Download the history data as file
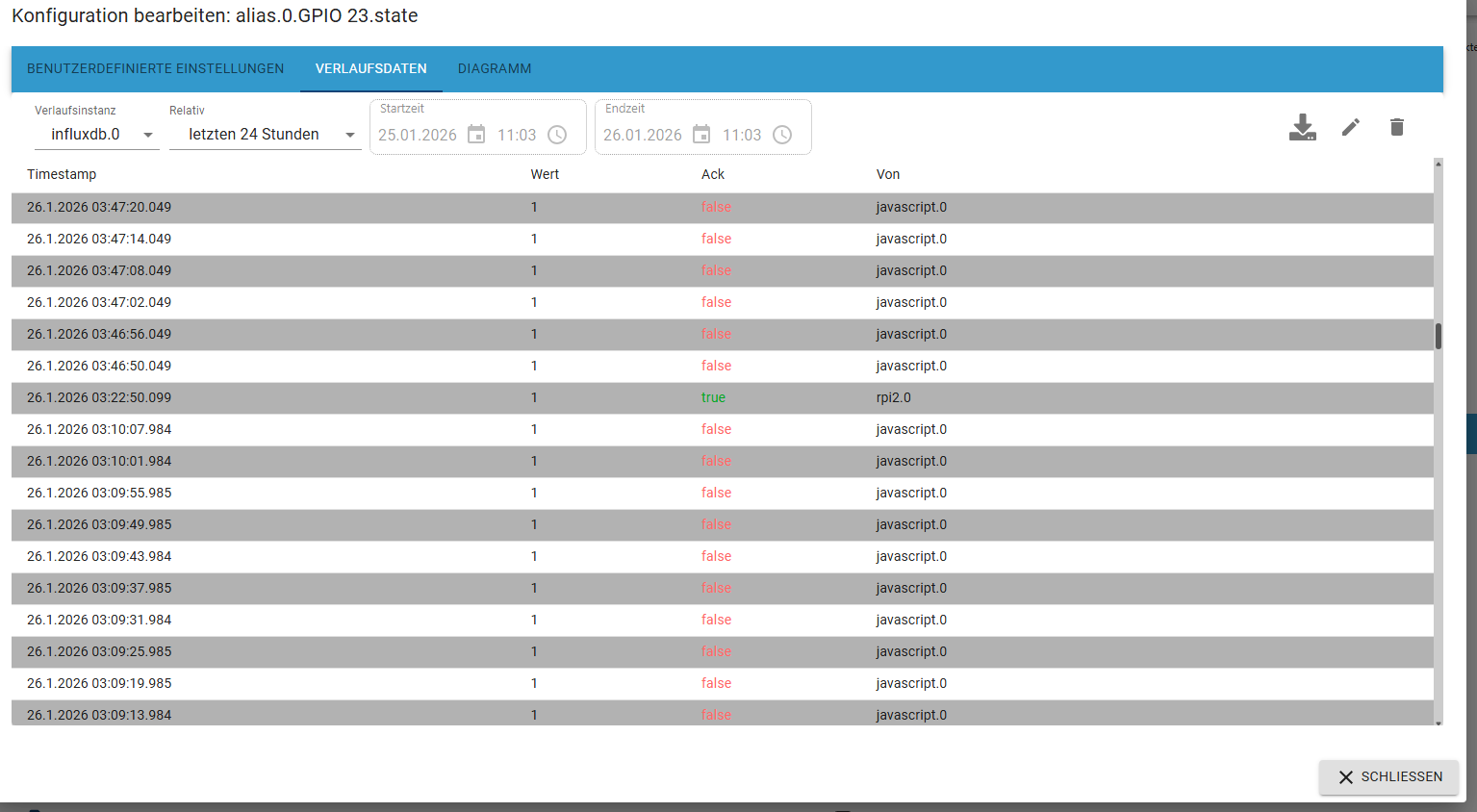The image size is (1477, 812). (1303, 127)
